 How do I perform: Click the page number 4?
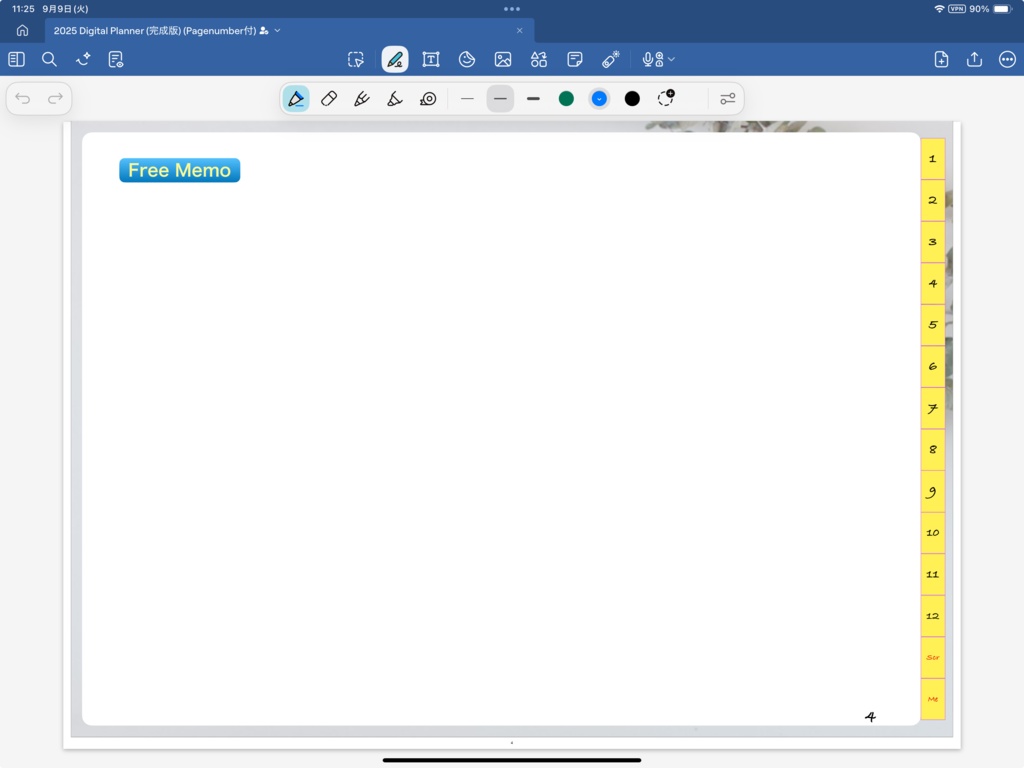[870, 716]
